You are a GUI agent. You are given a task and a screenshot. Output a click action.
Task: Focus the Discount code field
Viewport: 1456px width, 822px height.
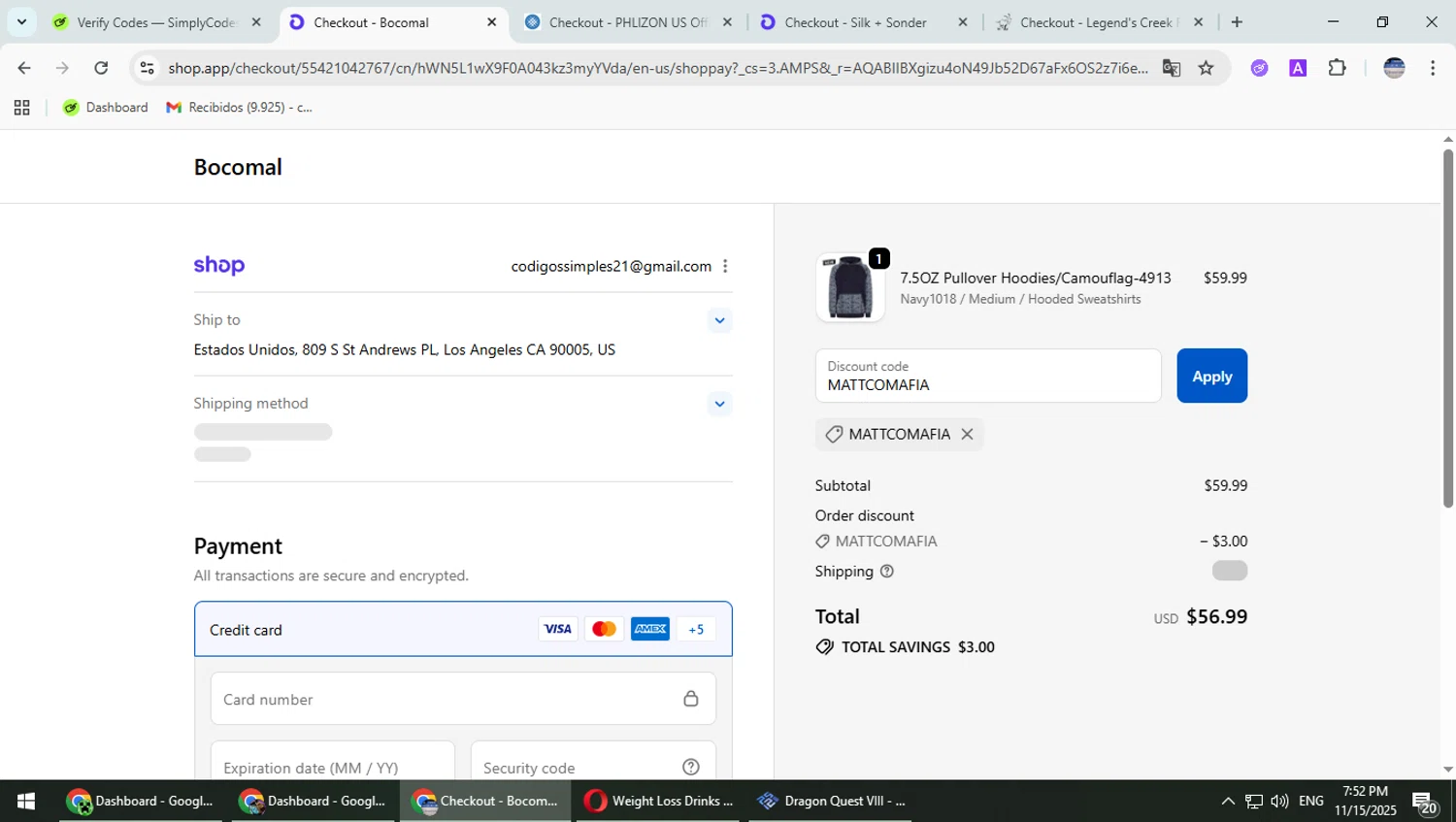[x=988, y=376]
